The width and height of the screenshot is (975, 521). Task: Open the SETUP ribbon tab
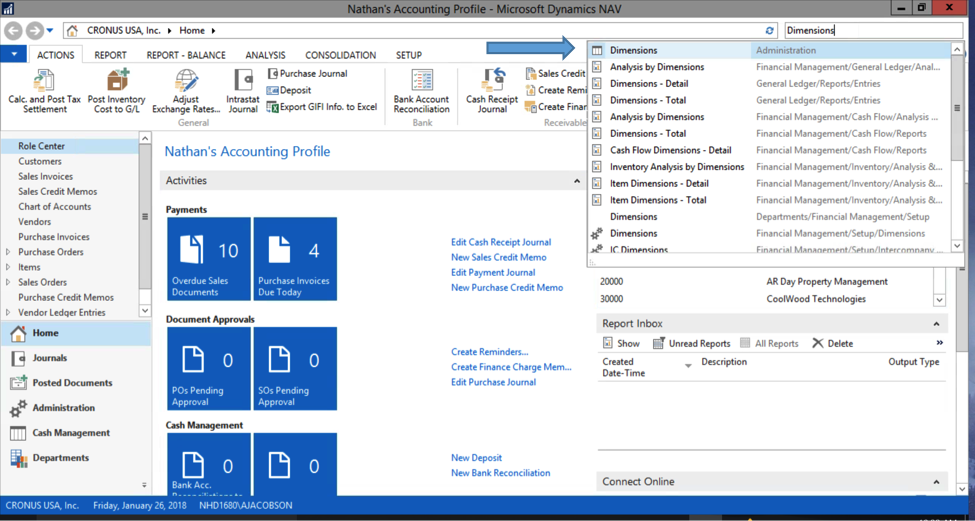tap(409, 55)
